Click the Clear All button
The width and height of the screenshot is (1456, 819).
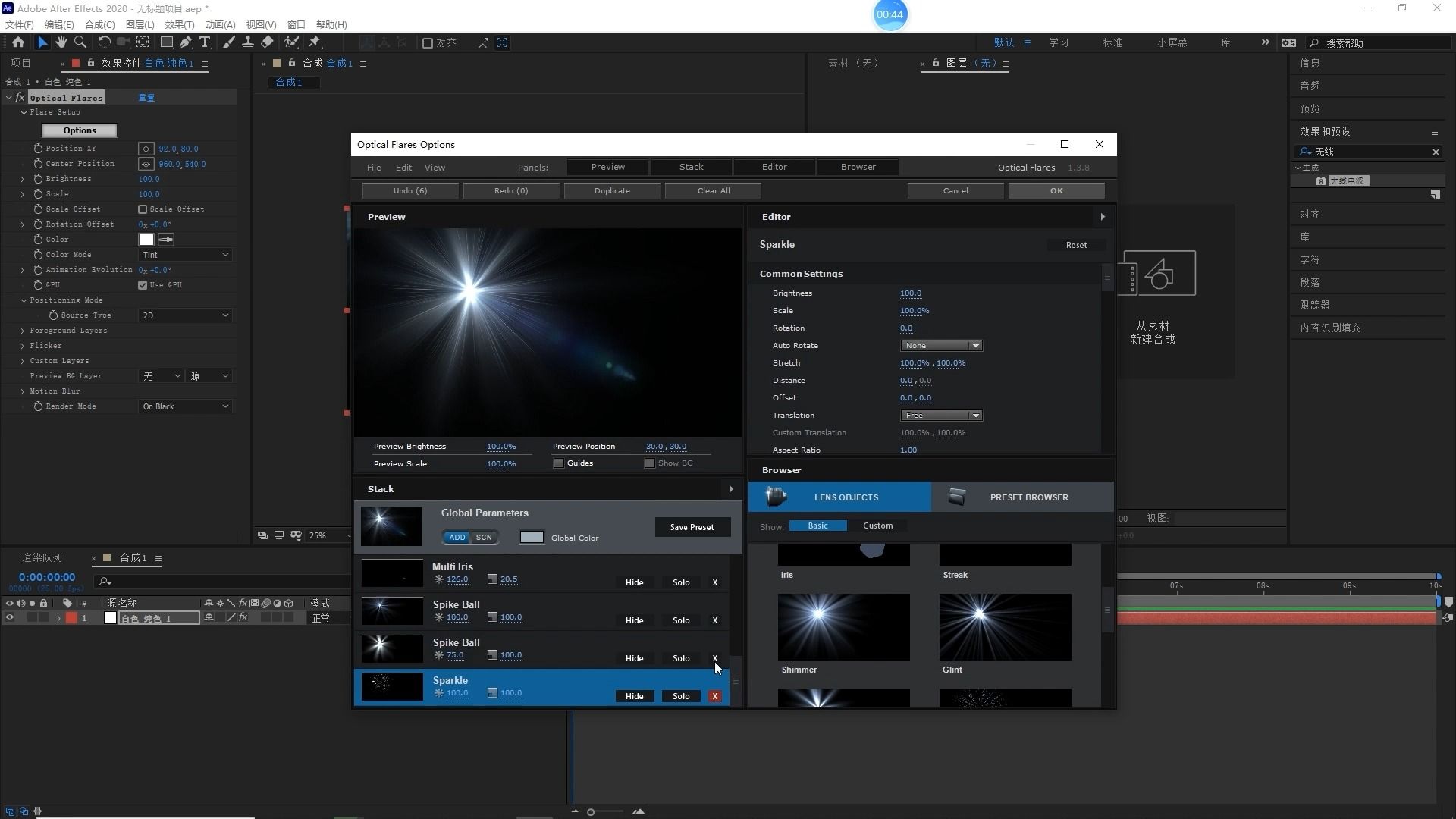(x=714, y=190)
